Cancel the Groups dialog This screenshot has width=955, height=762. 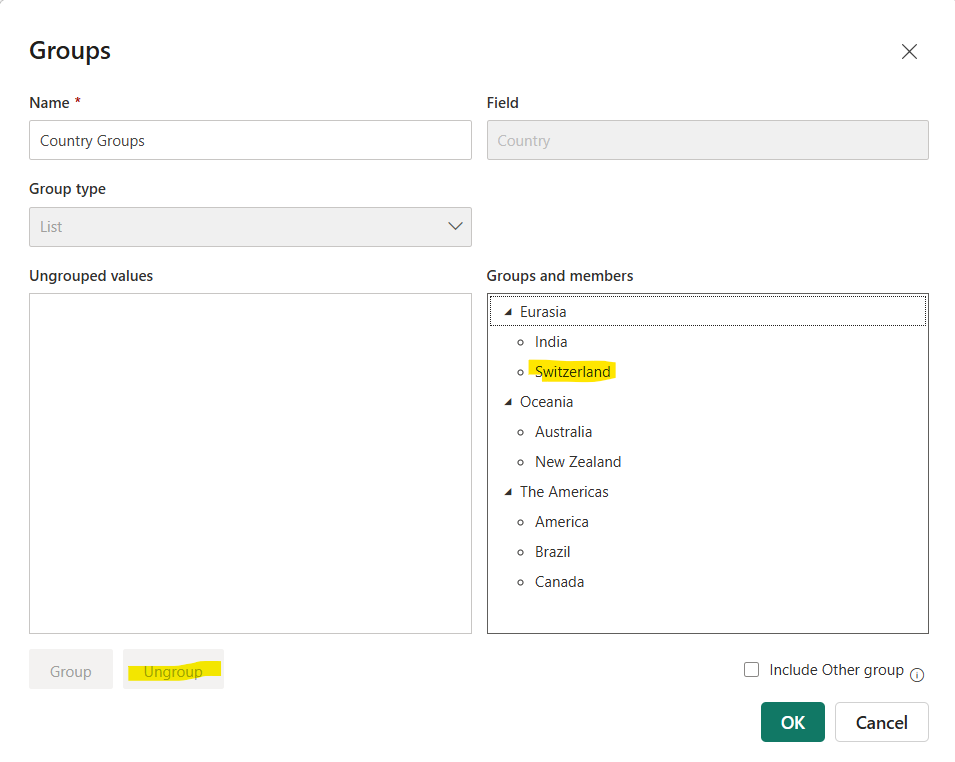tap(881, 721)
